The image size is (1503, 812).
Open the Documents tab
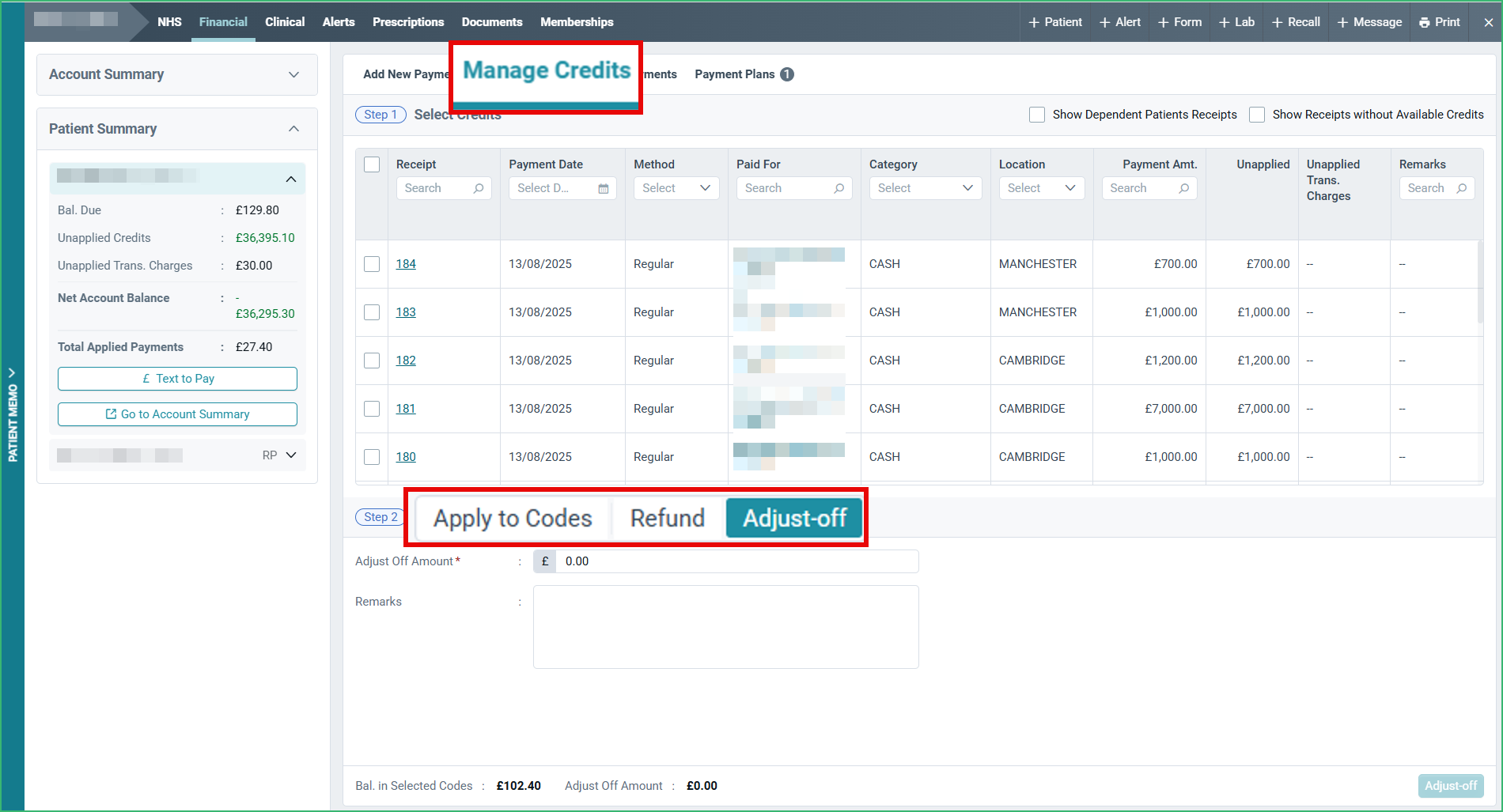click(x=492, y=22)
